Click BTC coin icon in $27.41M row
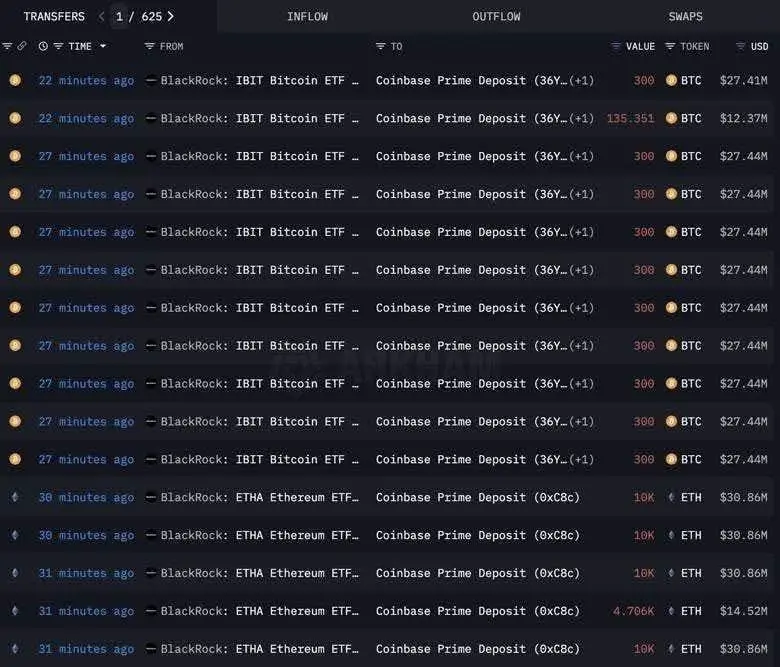The width and height of the screenshot is (780, 667). click(x=671, y=80)
